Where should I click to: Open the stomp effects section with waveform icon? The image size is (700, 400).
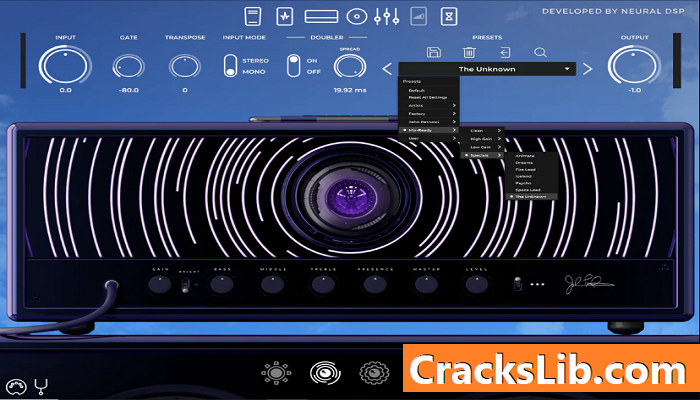tap(285, 17)
